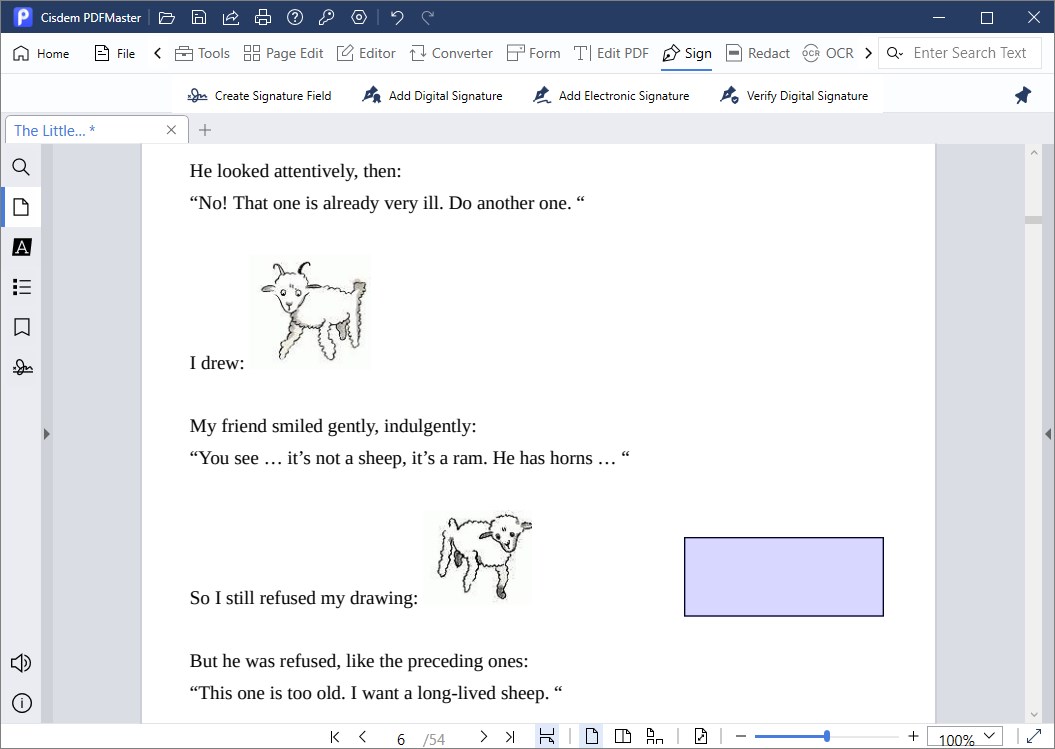Enter fullscreen mode with expand icon

[1034, 736]
